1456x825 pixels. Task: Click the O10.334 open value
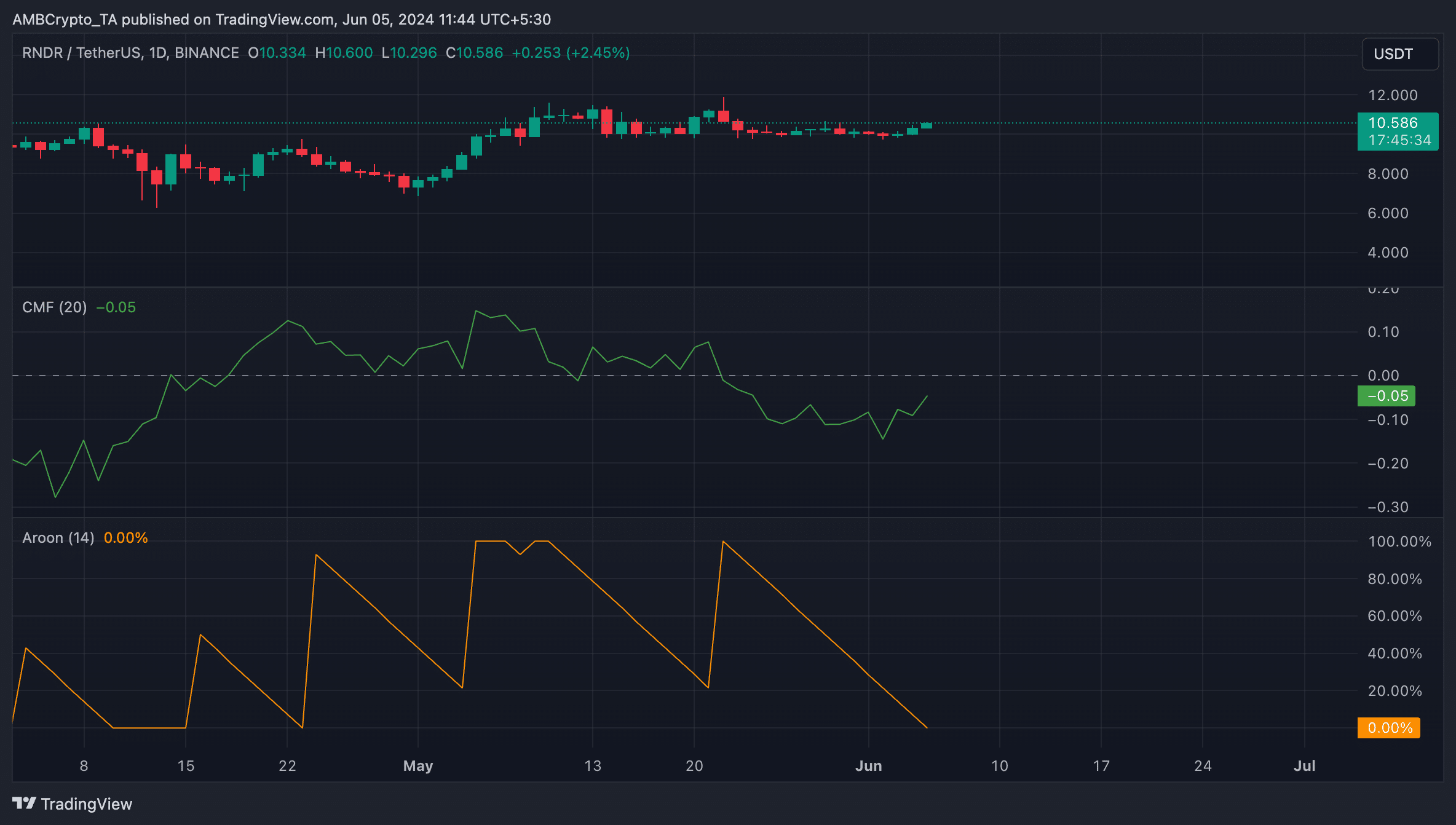click(x=277, y=53)
